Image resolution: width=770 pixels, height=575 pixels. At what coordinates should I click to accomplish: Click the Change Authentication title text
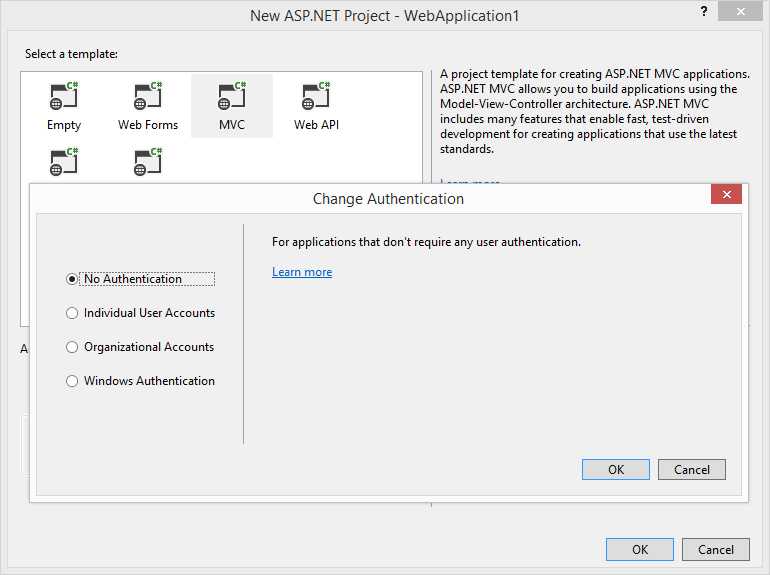coord(388,199)
